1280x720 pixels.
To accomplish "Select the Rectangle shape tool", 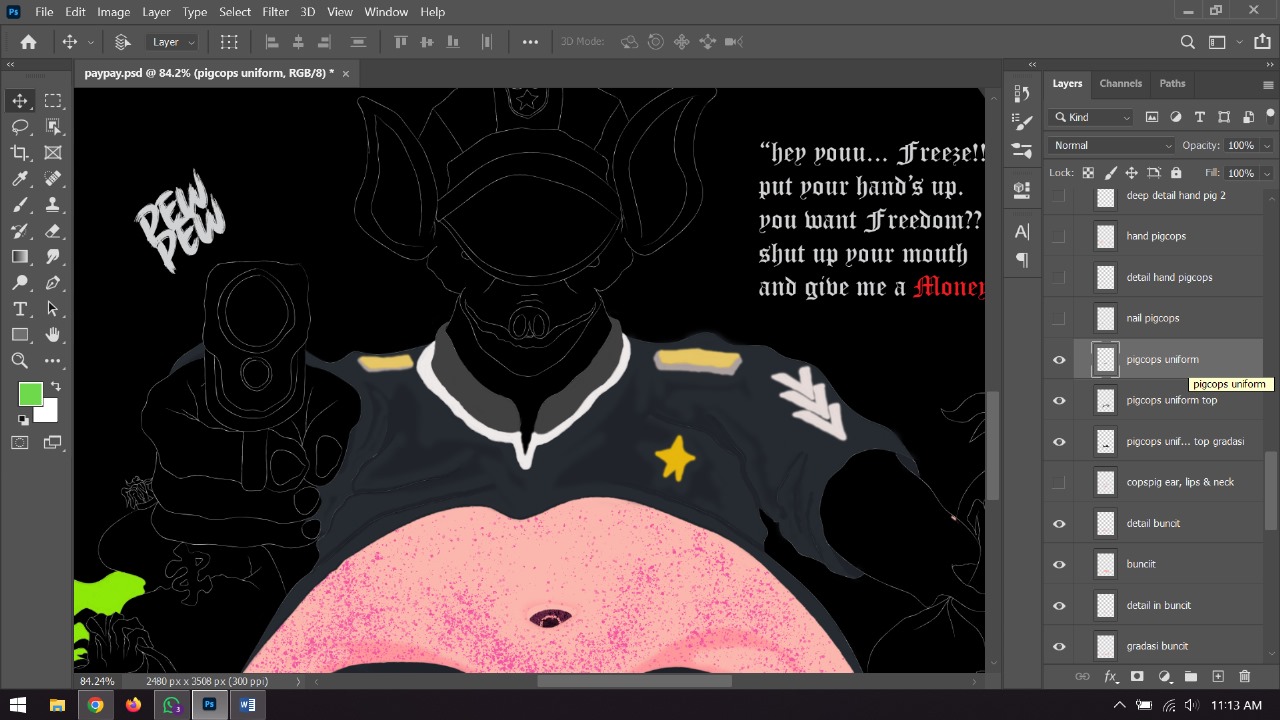I will (20, 334).
